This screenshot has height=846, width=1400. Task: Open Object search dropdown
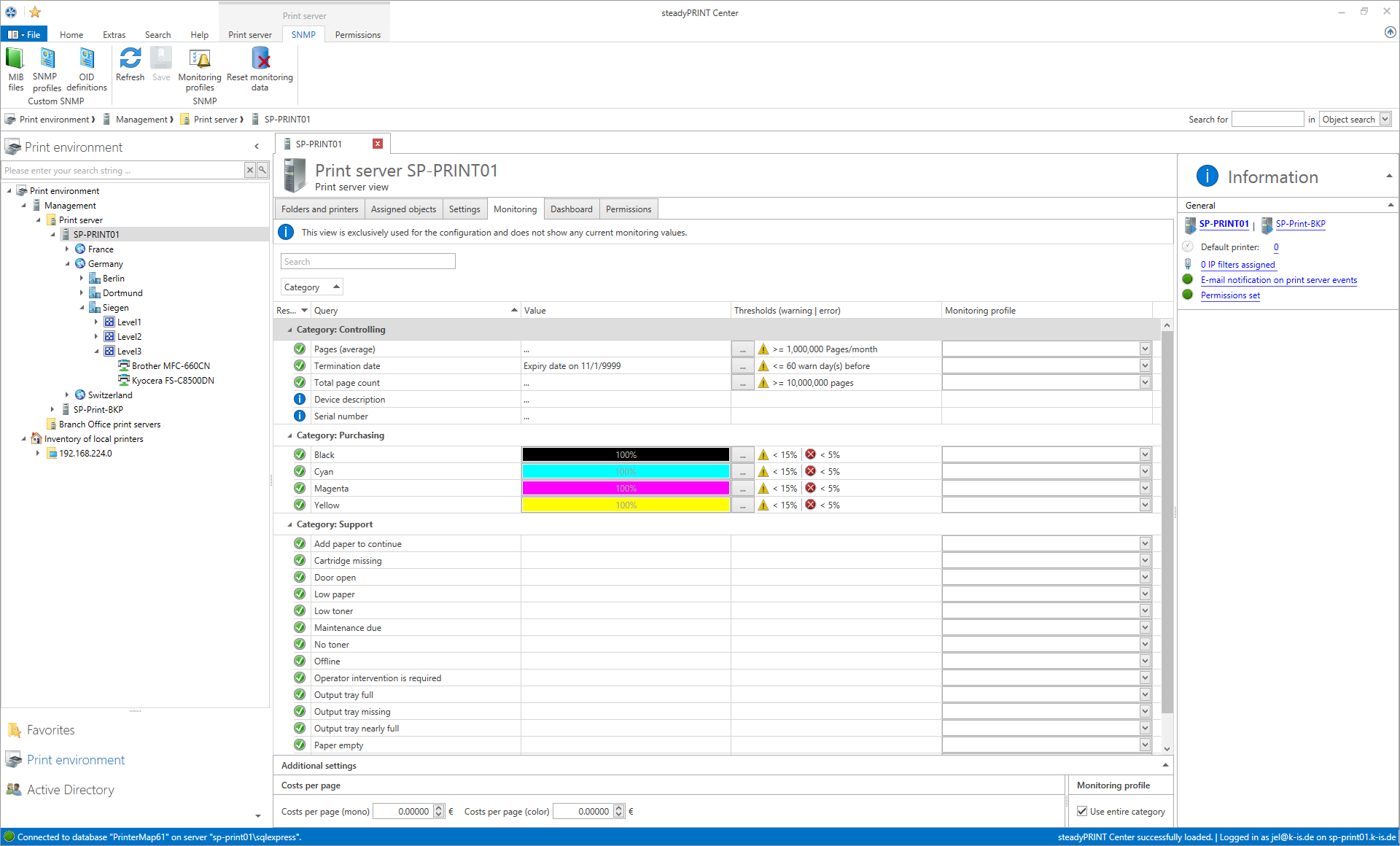point(1385,119)
